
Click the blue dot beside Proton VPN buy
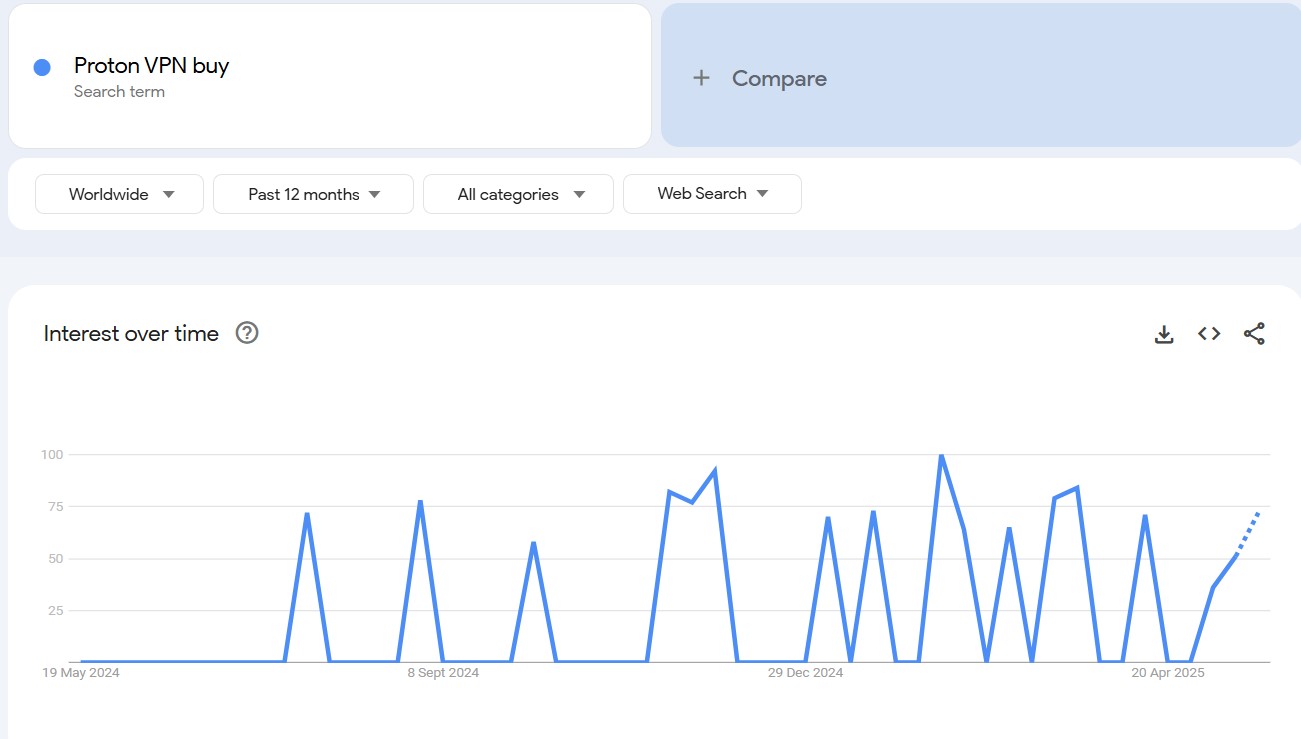coord(42,67)
